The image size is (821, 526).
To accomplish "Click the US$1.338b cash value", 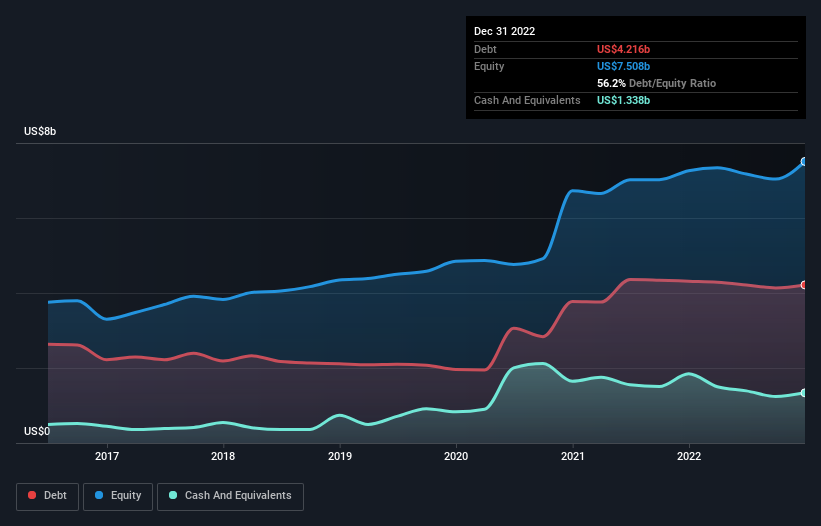I will [x=624, y=100].
